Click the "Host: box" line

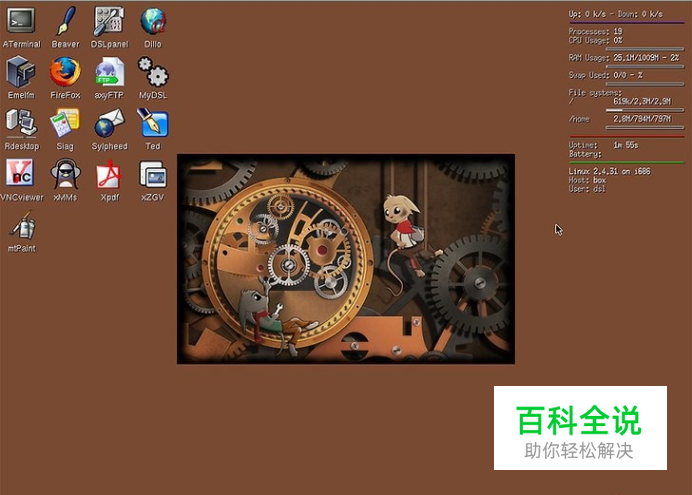pos(587,180)
